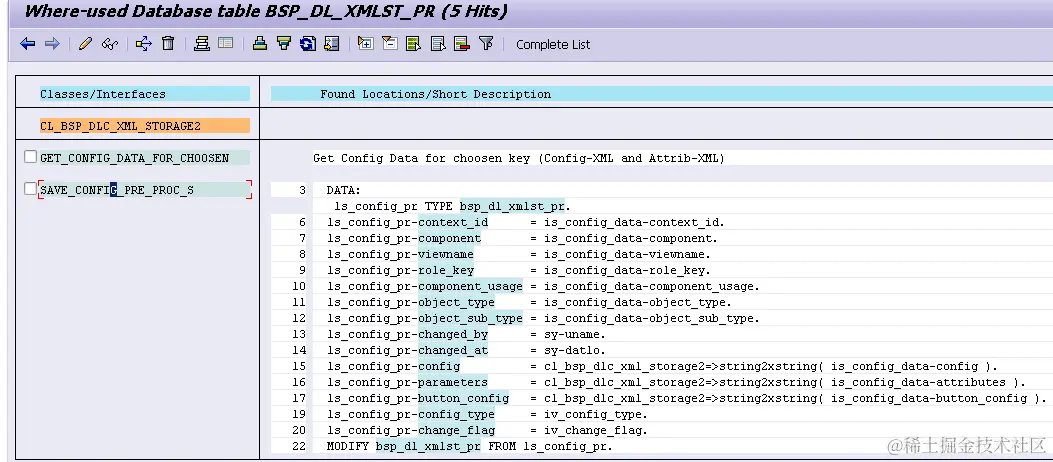Click the where-used arrows icon

pos(144,44)
